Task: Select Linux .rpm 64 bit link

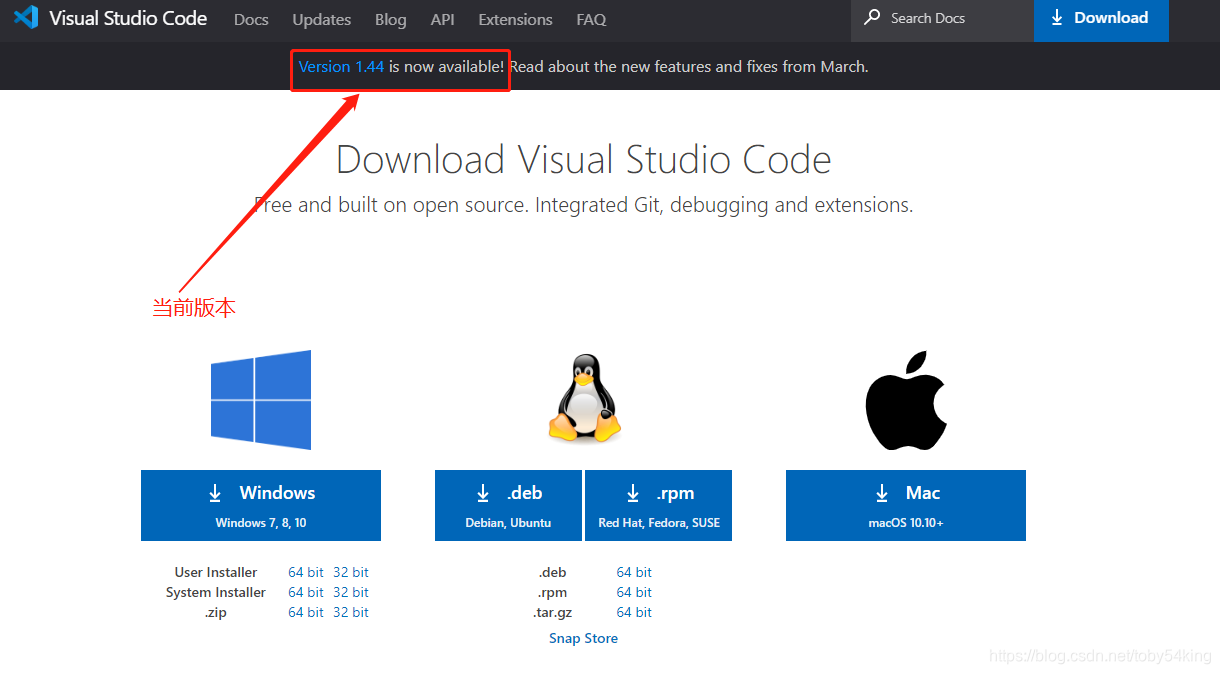Action: tap(634, 592)
